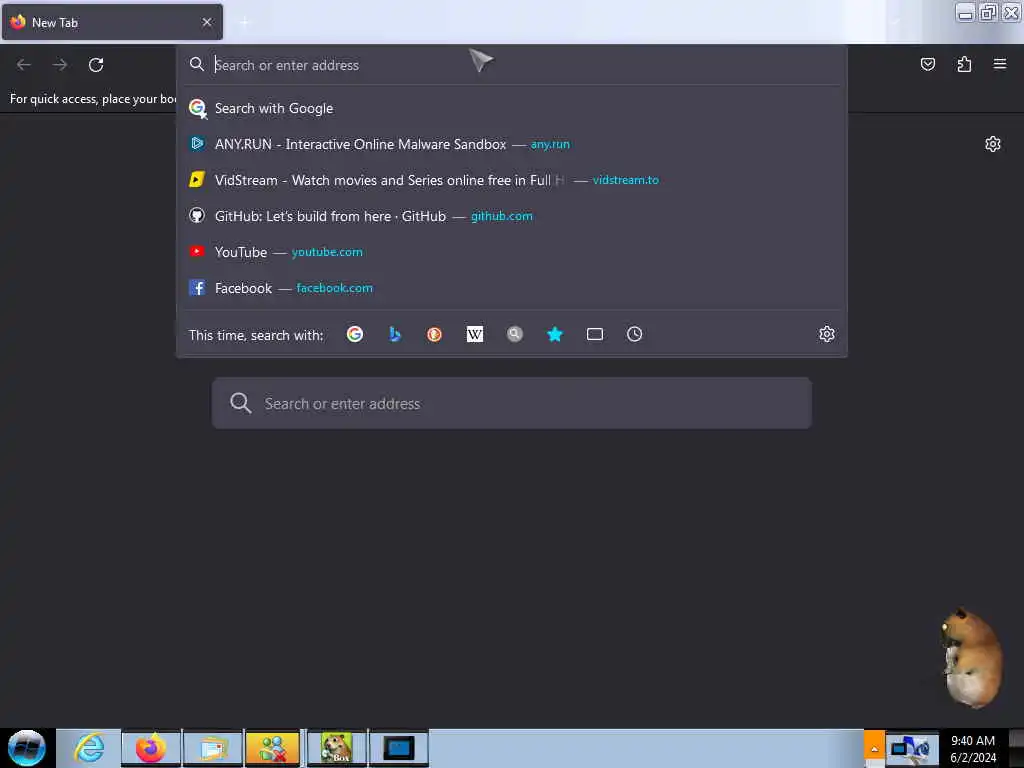Select the New Tab tab
This screenshot has height=768, width=1024.
pos(112,22)
